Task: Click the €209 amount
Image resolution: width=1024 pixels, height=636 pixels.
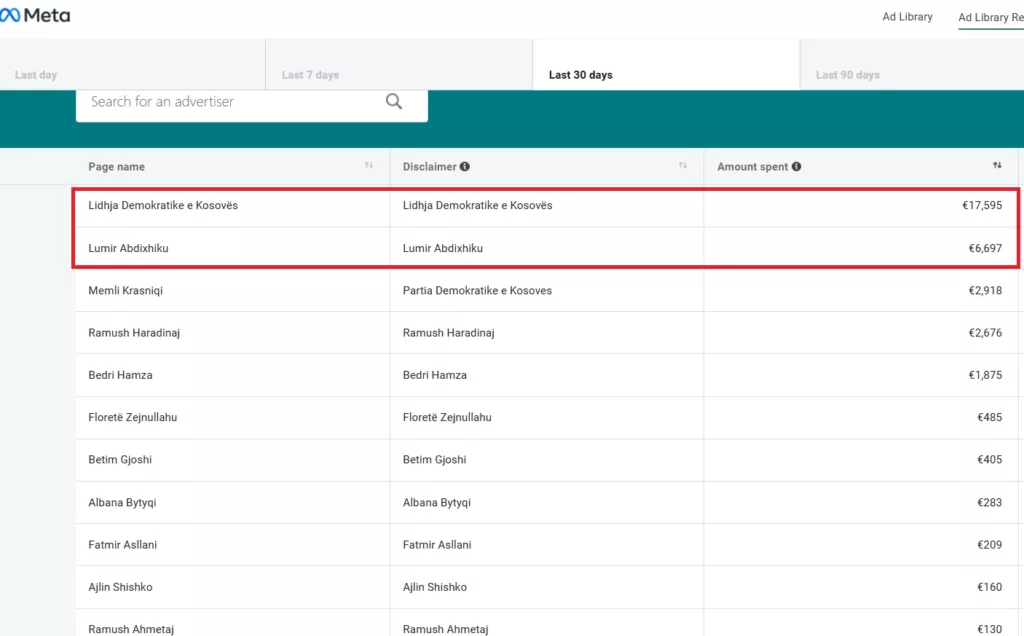Action: click(x=989, y=545)
